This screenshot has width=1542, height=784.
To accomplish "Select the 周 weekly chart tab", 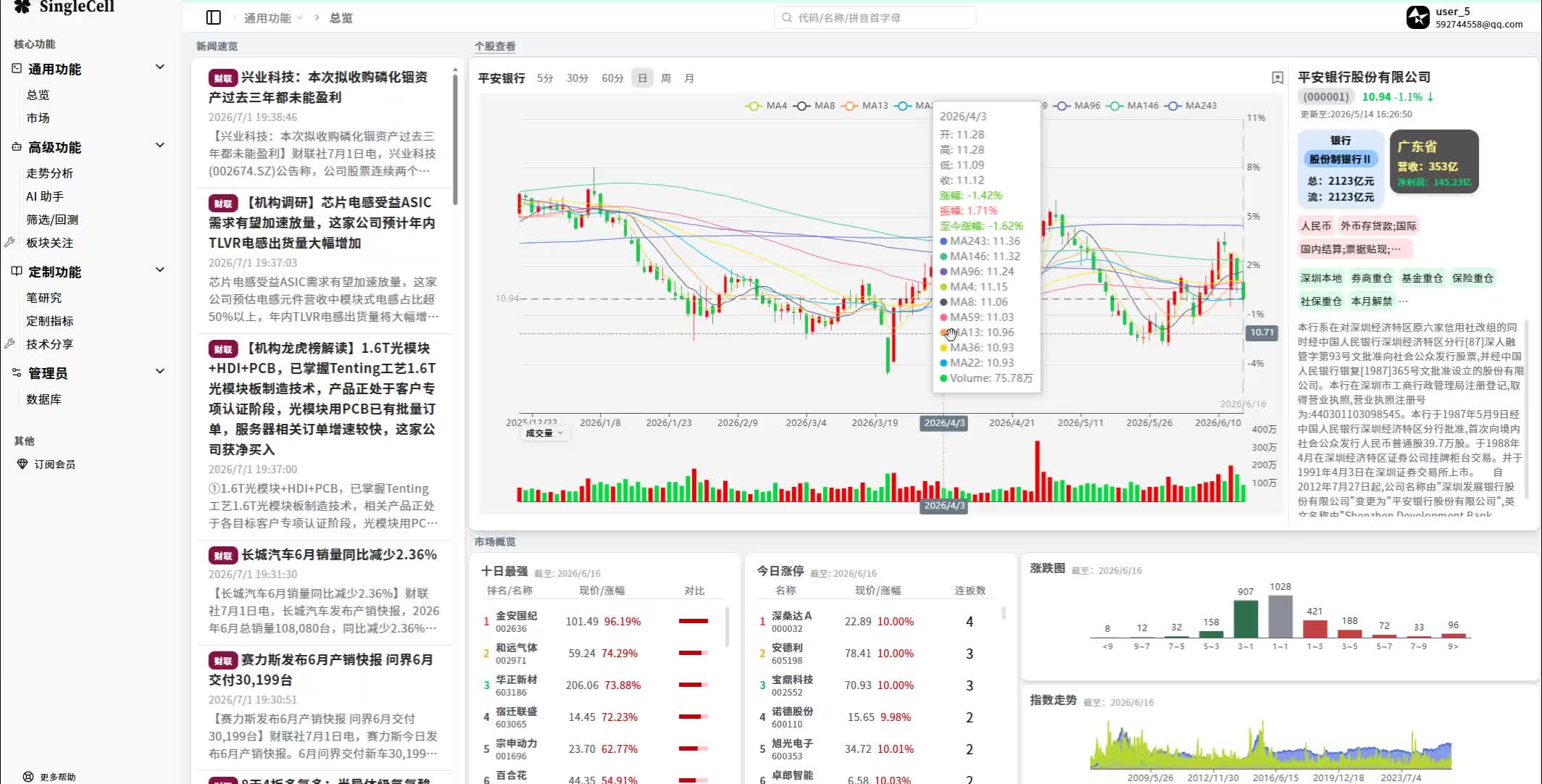I will pos(666,78).
